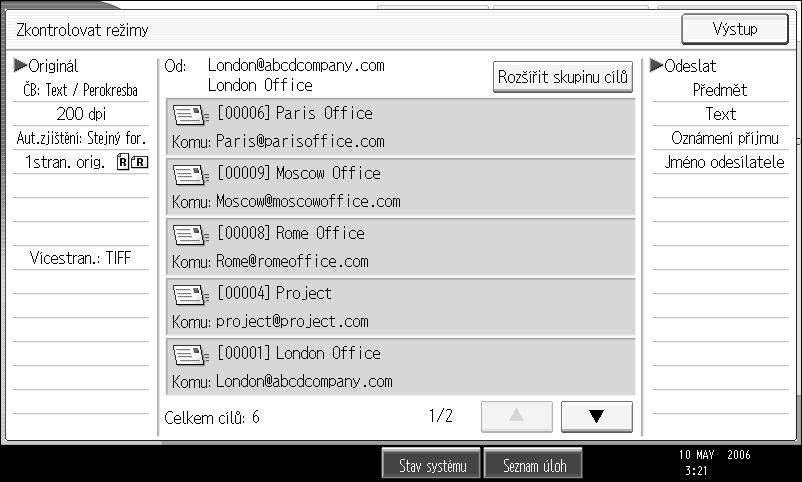
Task: Expand destination groups with Rozšířit skupinu cílů
Action: click(x=563, y=77)
